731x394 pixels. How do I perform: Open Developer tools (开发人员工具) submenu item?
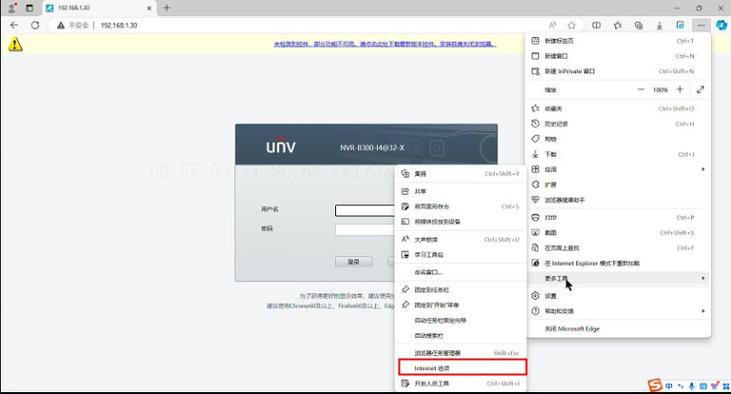pos(461,383)
